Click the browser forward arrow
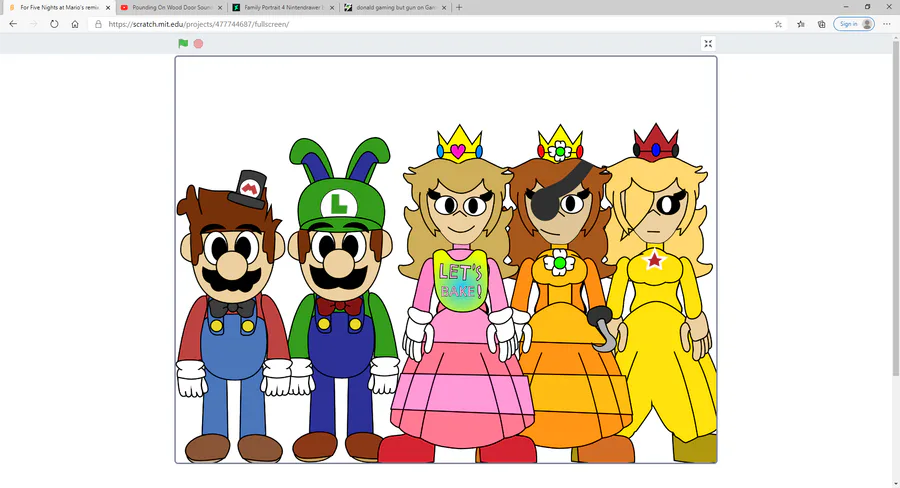Screen dimensions: 900x488 (x=33, y=24)
